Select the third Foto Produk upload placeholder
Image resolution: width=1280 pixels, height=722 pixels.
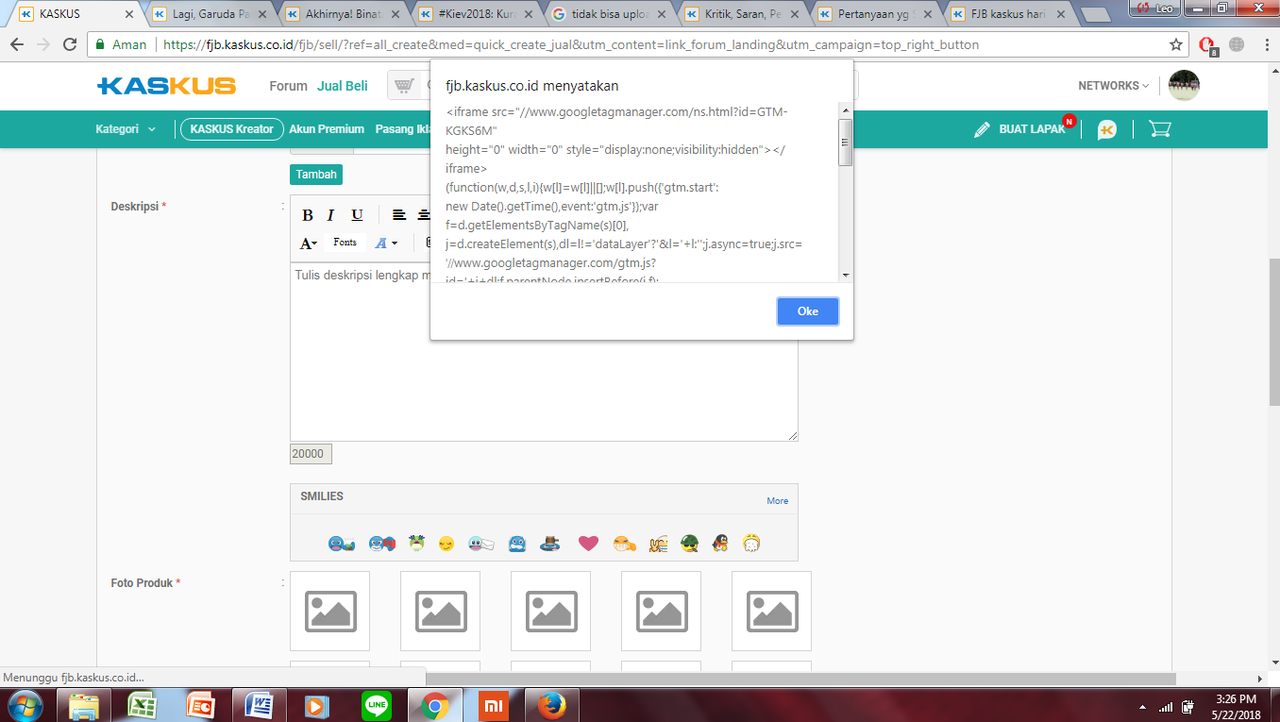551,611
